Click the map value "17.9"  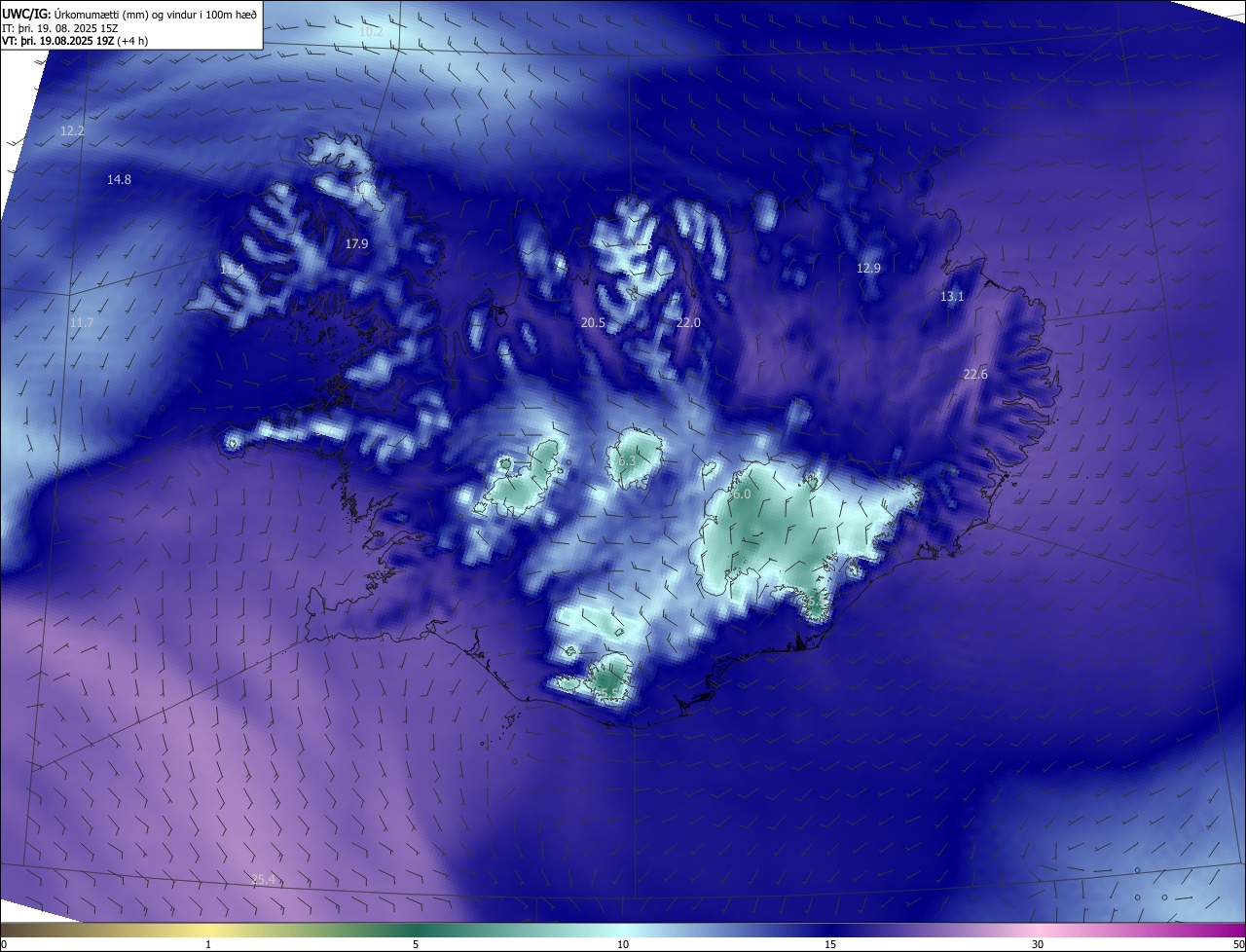tap(356, 243)
